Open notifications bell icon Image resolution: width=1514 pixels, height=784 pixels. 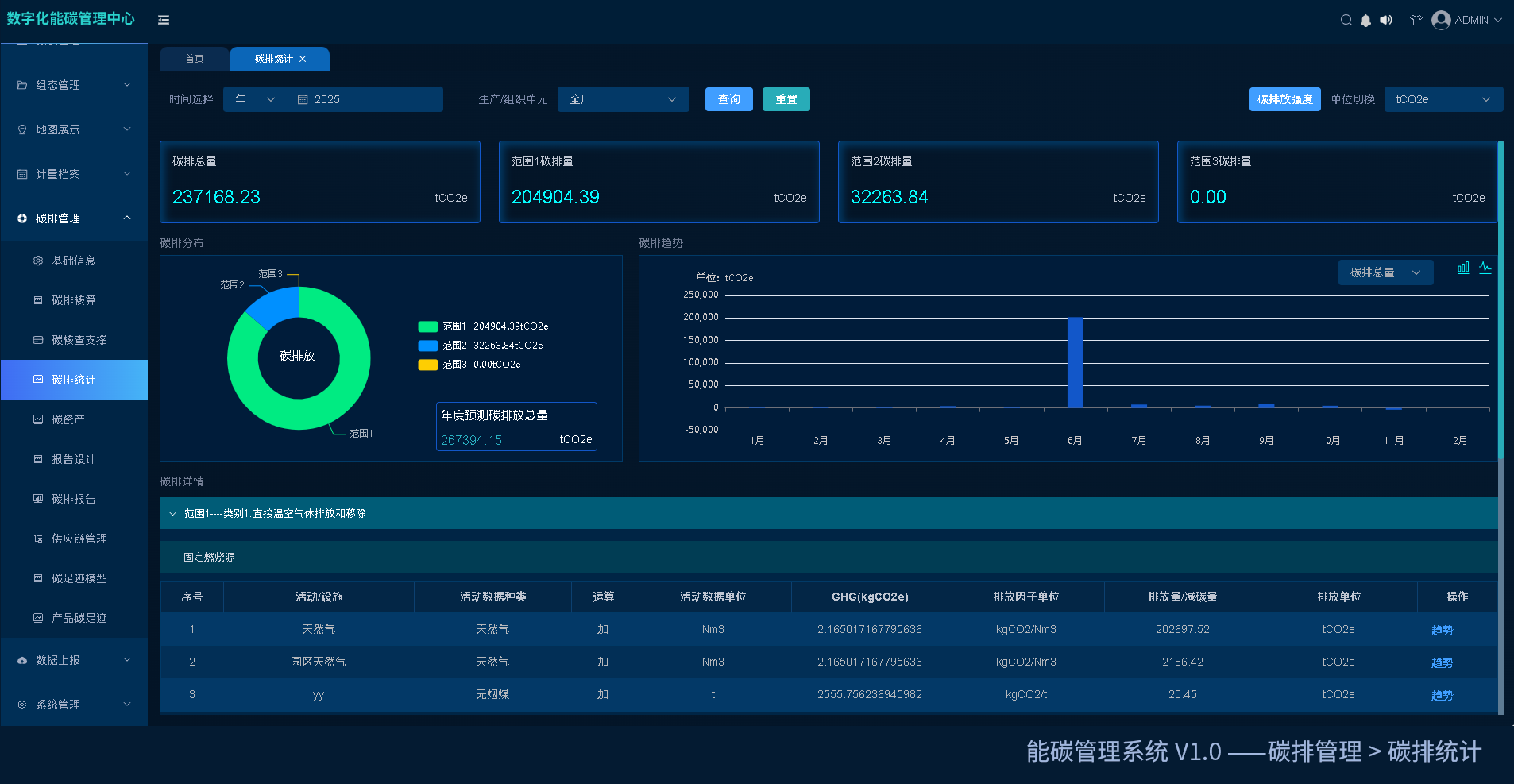point(1365,20)
